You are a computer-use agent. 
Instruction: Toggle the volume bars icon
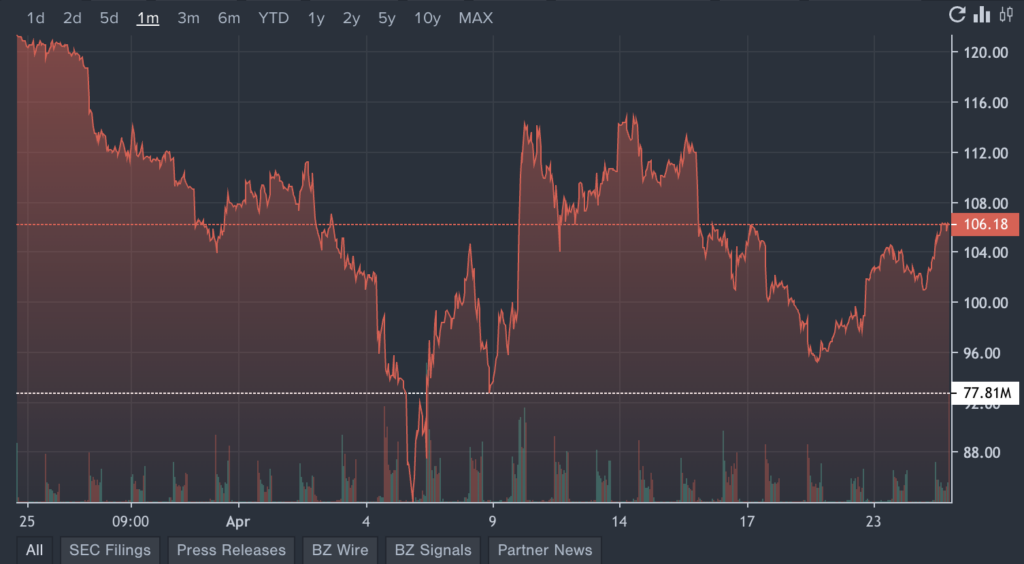tap(982, 15)
